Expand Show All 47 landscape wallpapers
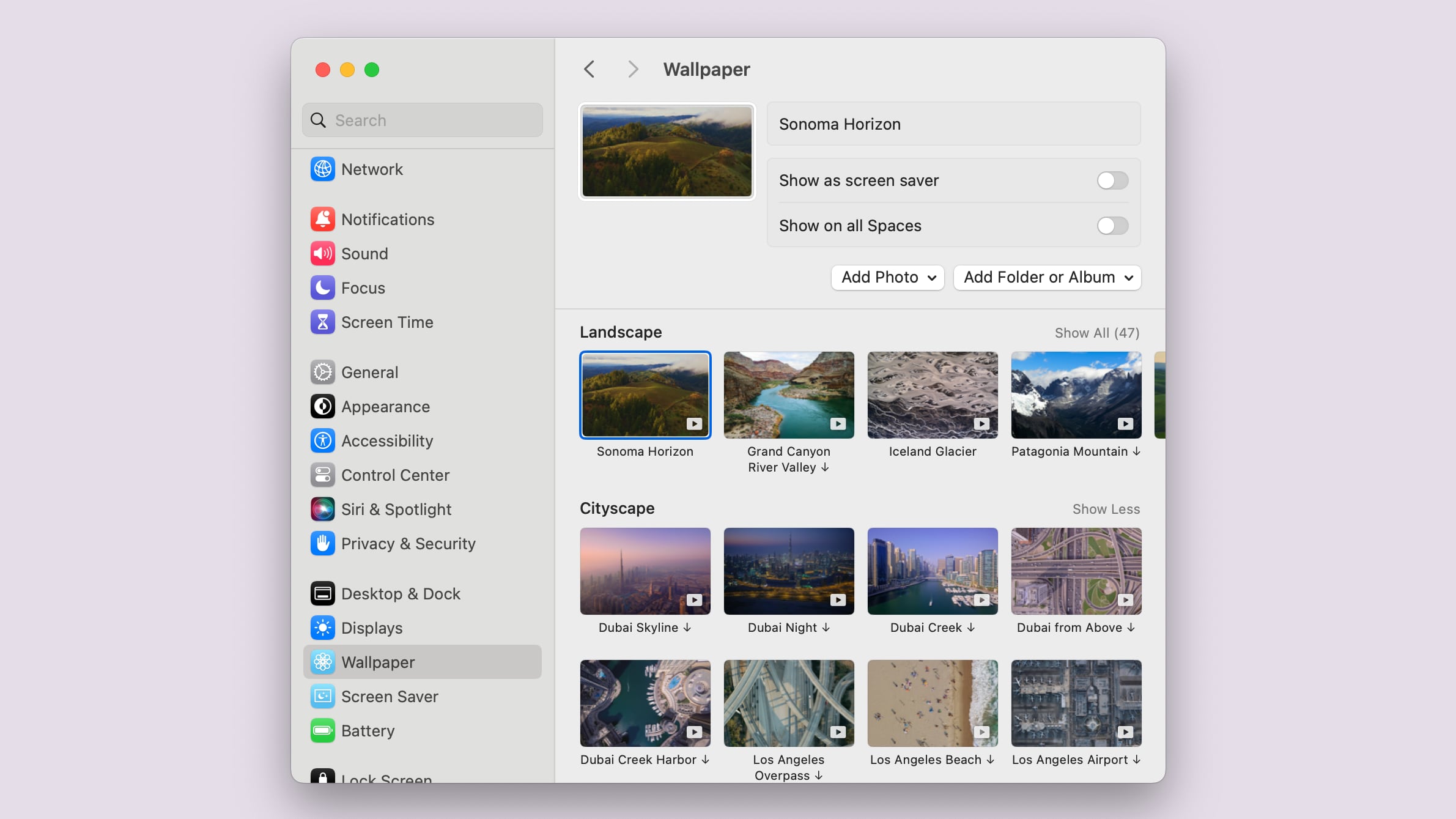Image resolution: width=1456 pixels, height=819 pixels. (x=1097, y=332)
